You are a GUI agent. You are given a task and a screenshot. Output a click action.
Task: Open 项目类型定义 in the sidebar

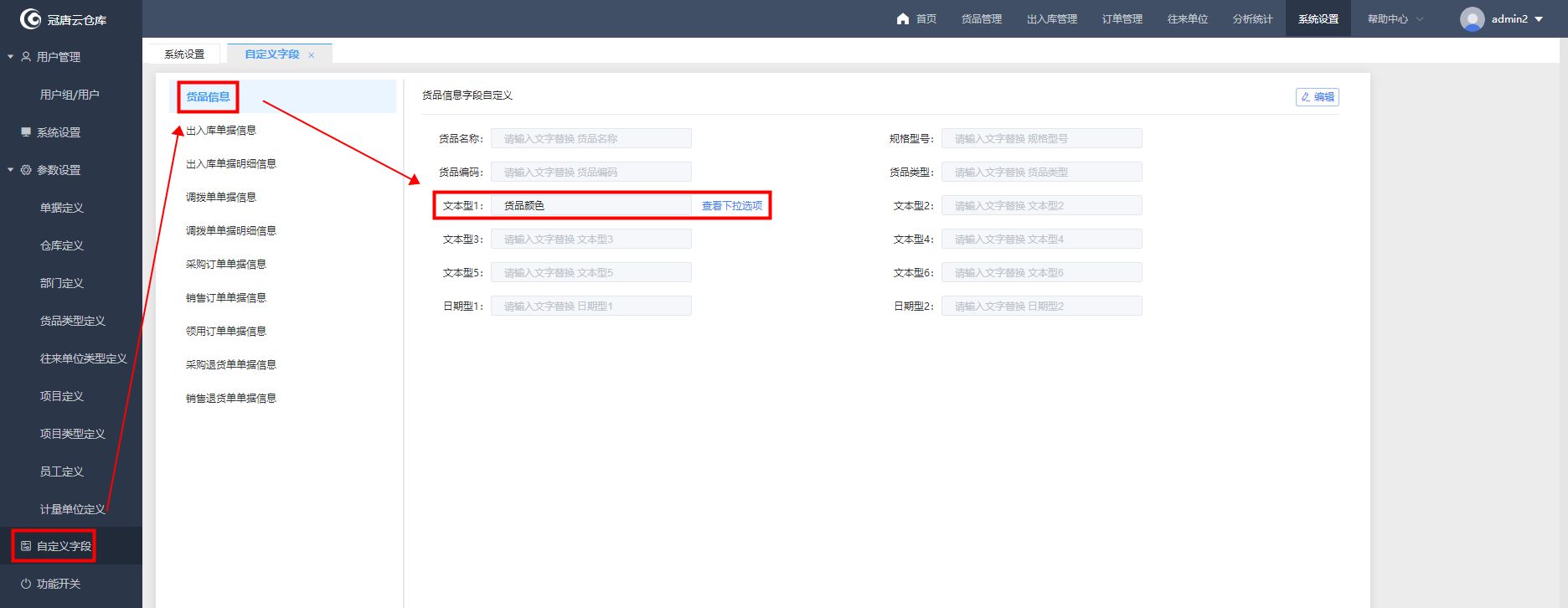(73, 434)
